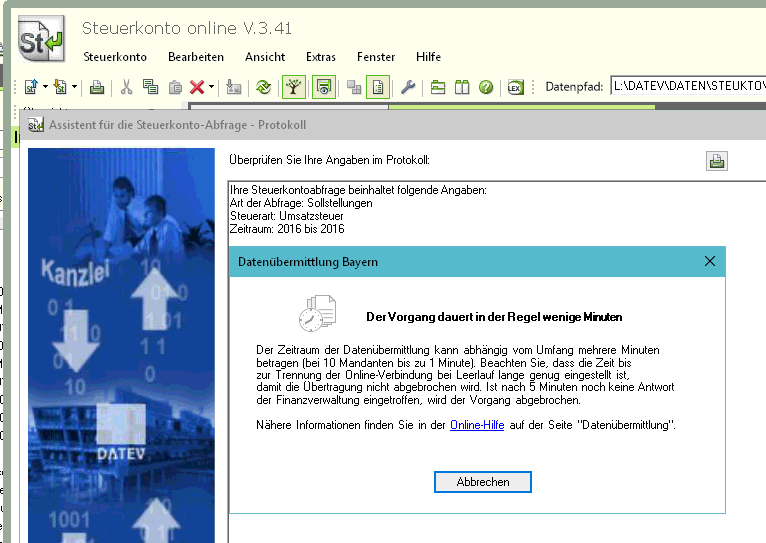The height and width of the screenshot is (543, 766).
Task: Click the red X delete icon
Action: 197,87
